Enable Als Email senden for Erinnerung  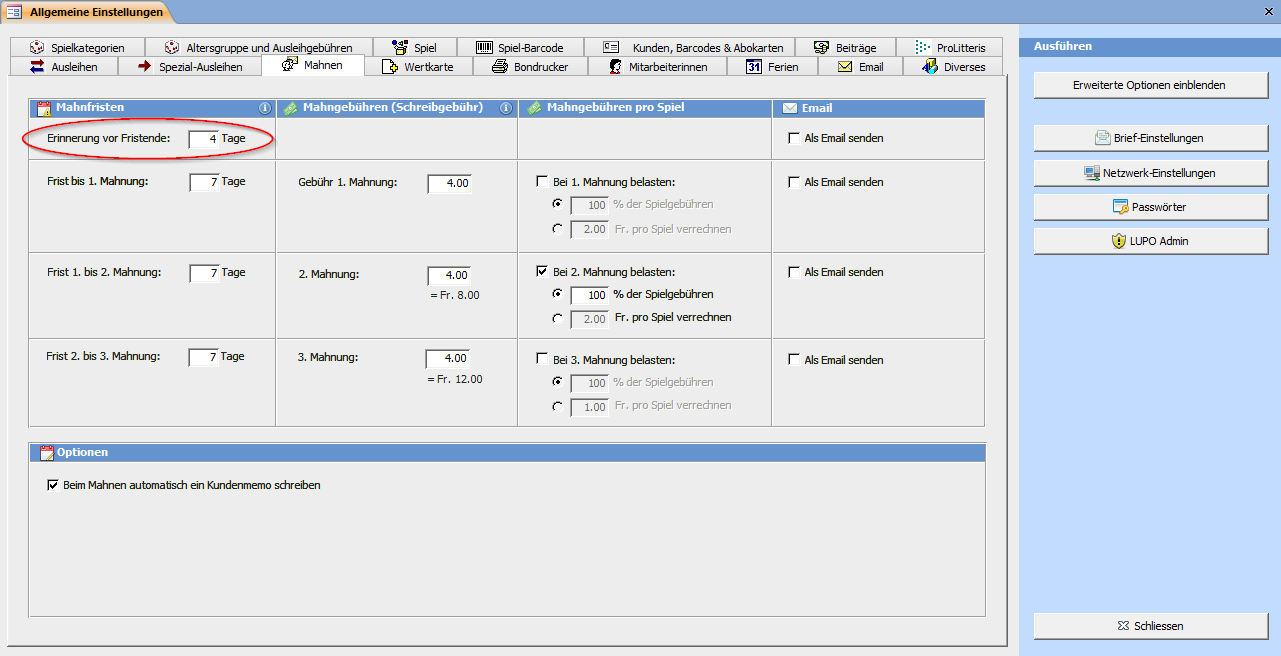click(794, 138)
